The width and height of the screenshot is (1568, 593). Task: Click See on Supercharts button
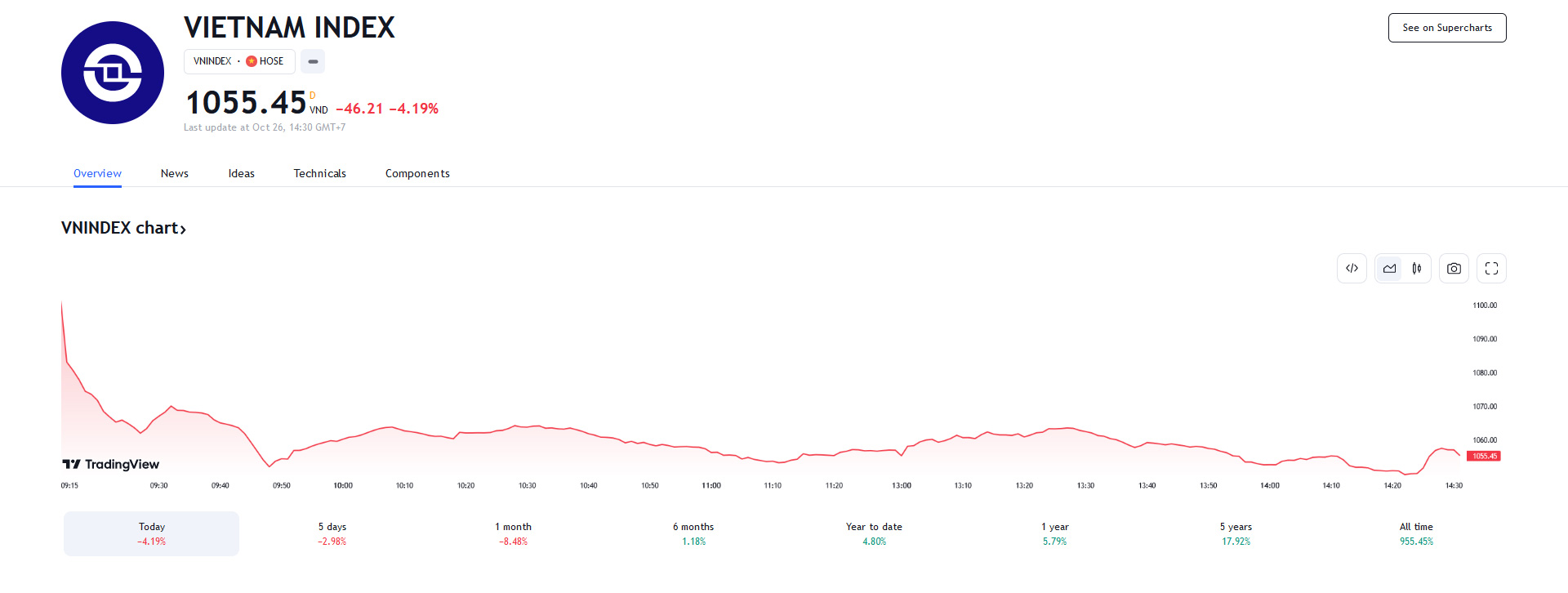coord(1447,28)
